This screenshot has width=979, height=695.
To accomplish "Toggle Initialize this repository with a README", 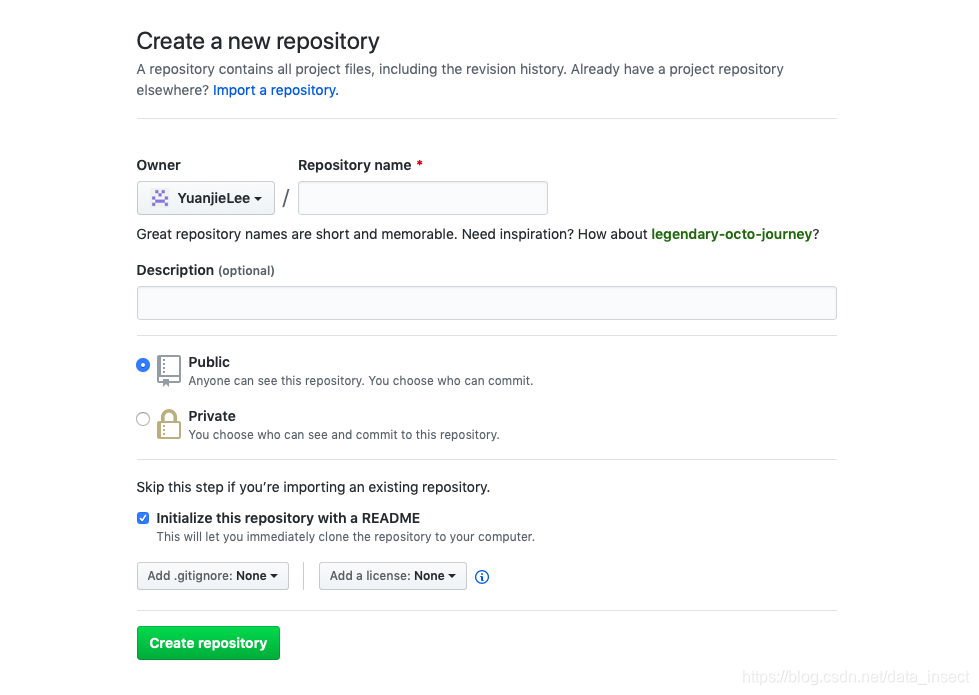I will [143, 518].
